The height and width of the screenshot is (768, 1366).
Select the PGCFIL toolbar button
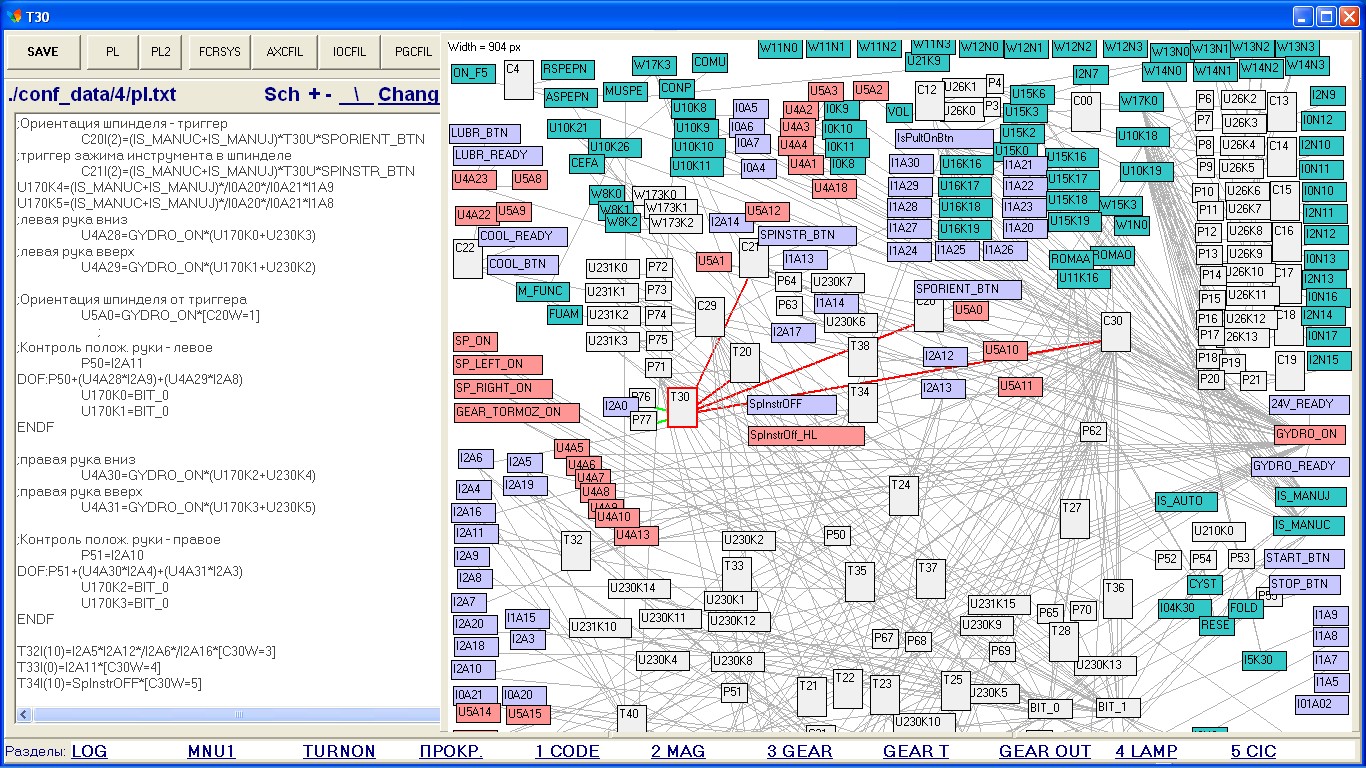(x=412, y=51)
